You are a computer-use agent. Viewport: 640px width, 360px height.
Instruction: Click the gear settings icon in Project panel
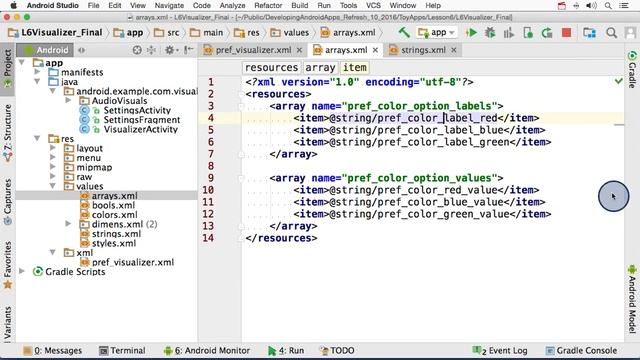point(169,50)
